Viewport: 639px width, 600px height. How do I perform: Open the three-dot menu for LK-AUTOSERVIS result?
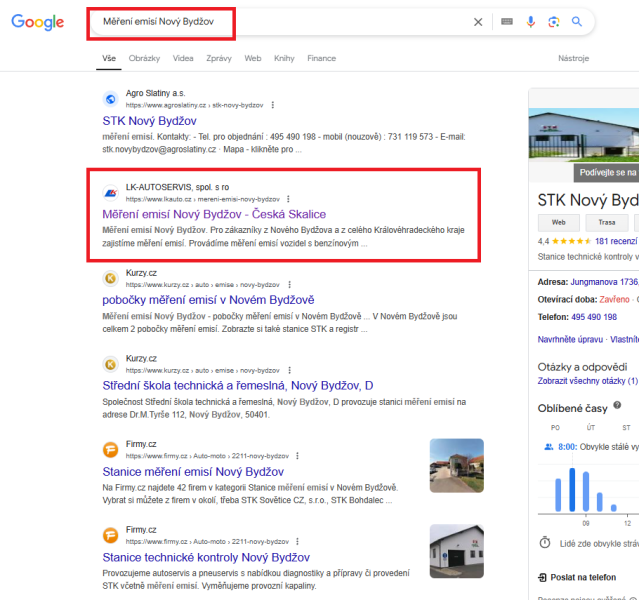click(288, 199)
